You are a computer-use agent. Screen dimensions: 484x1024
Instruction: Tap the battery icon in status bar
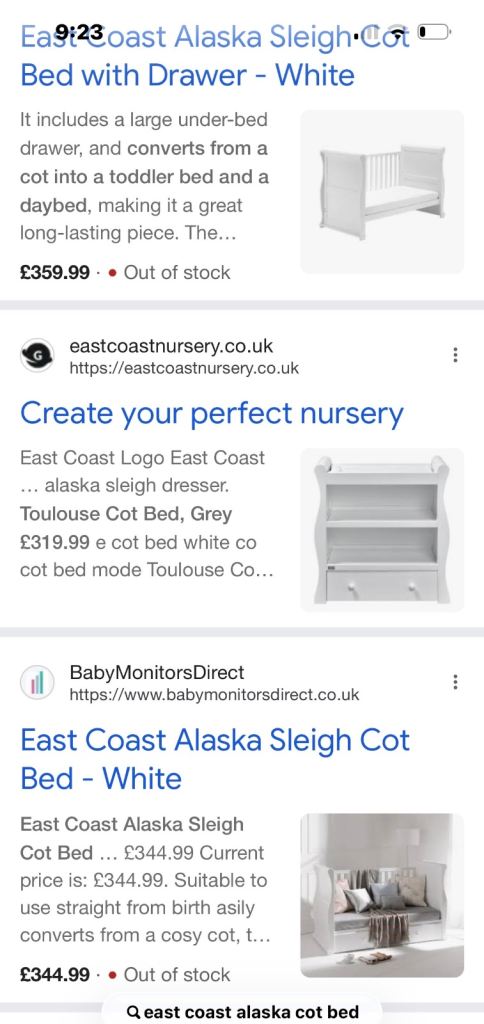tap(434, 31)
